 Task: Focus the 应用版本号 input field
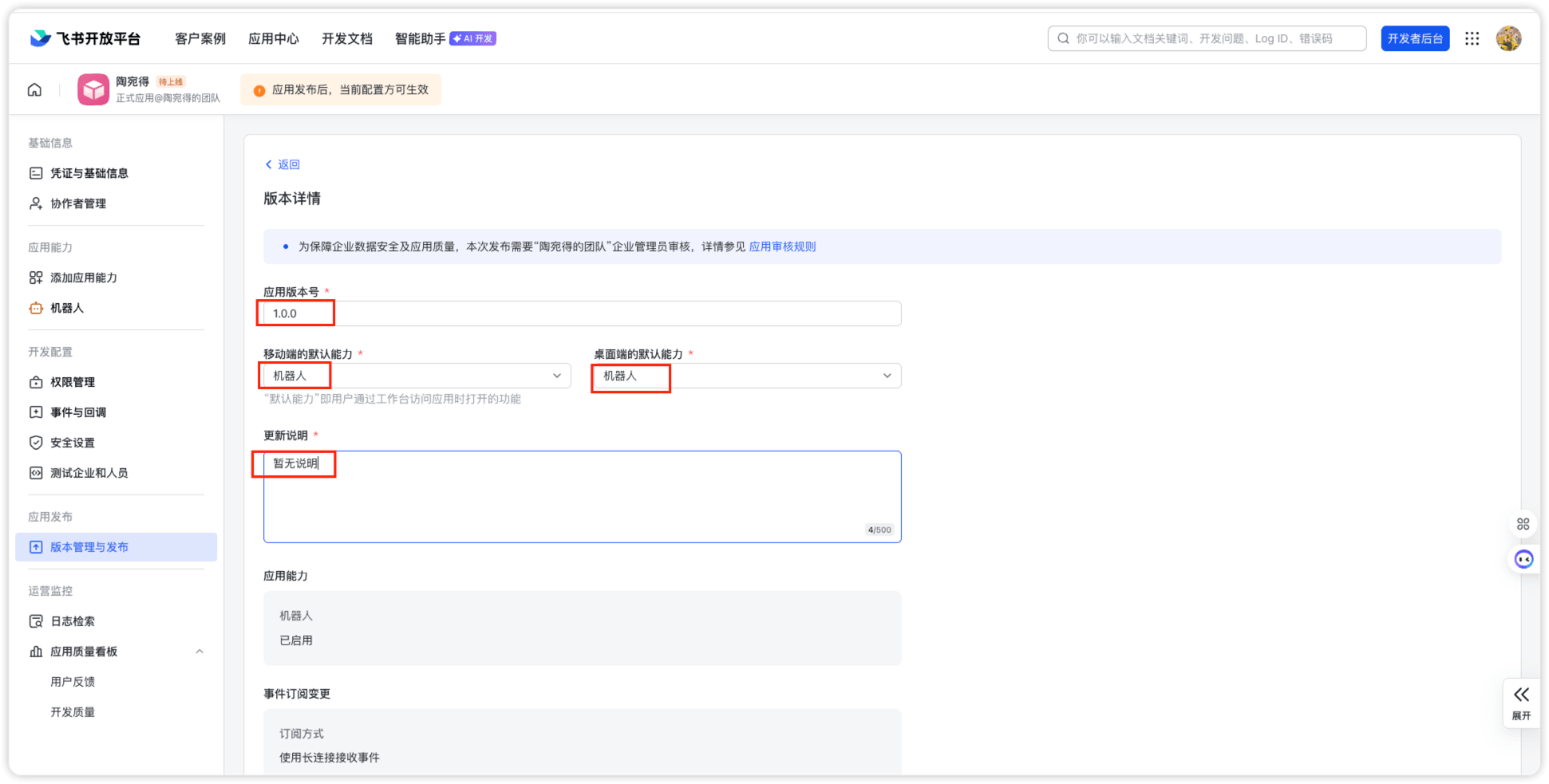tap(583, 313)
